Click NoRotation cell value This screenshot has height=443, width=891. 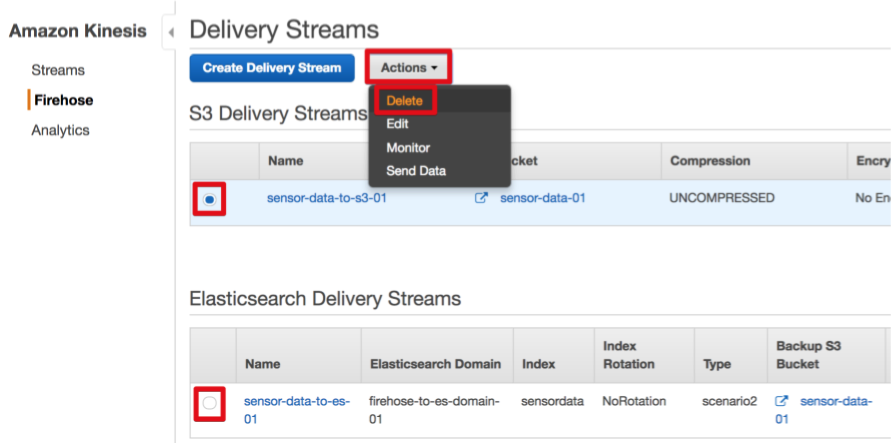click(634, 402)
